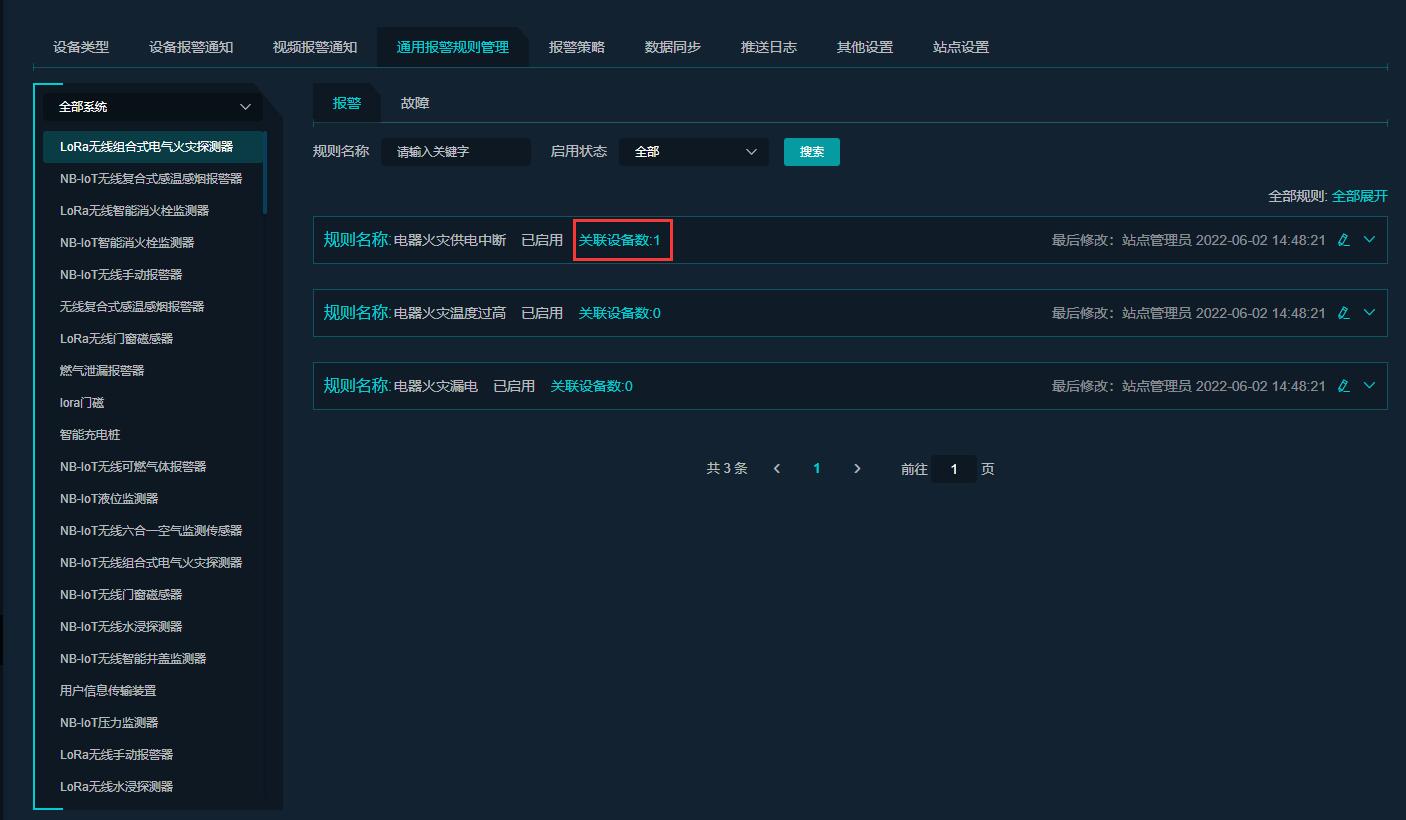Focus the 前往 page number field
This screenshot has width=1406, height=820.
pyautogui.click(x=954, y=469)
